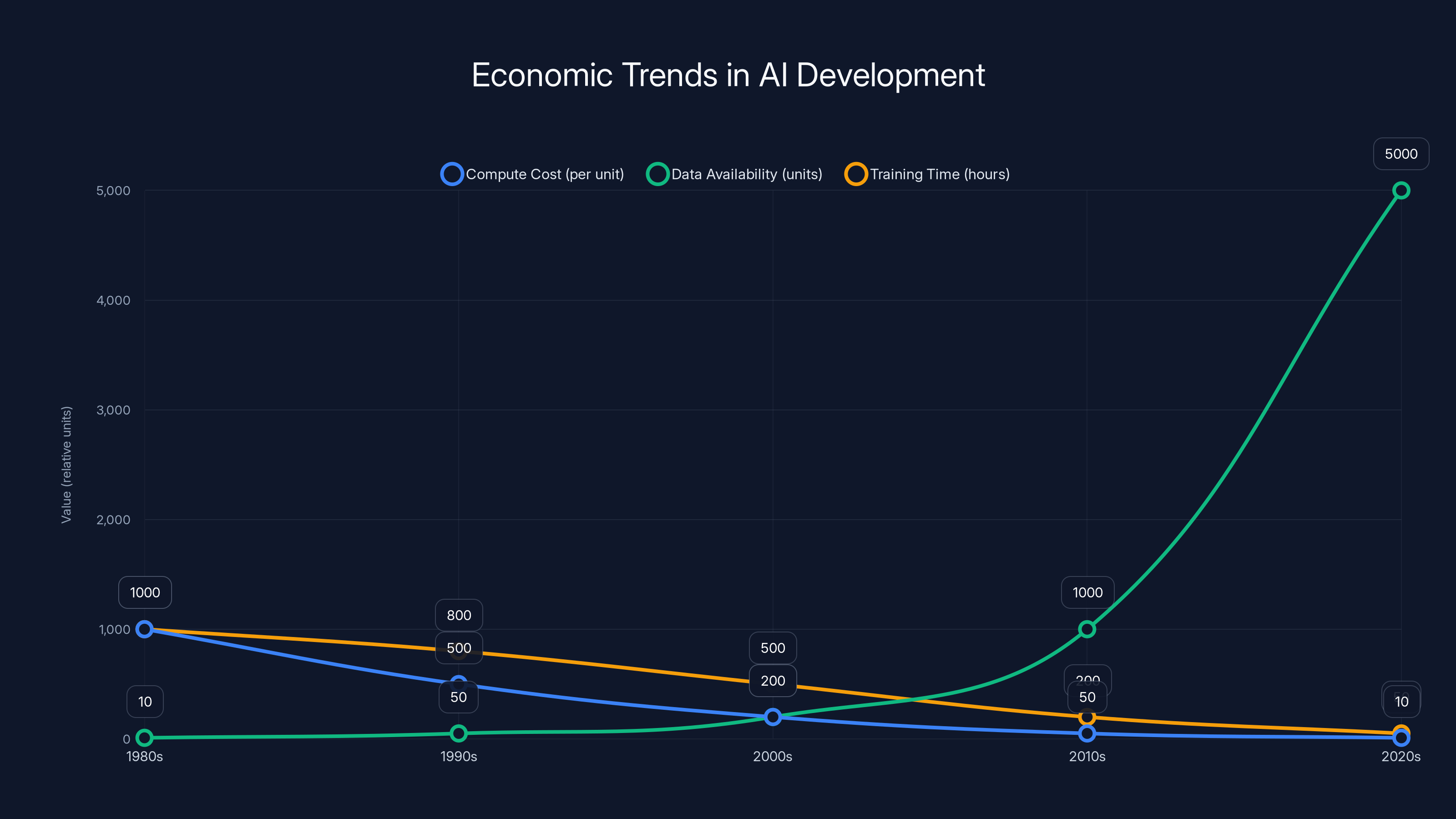
Task: Click the blue 2000s data point marker
Action: point(772,717)
